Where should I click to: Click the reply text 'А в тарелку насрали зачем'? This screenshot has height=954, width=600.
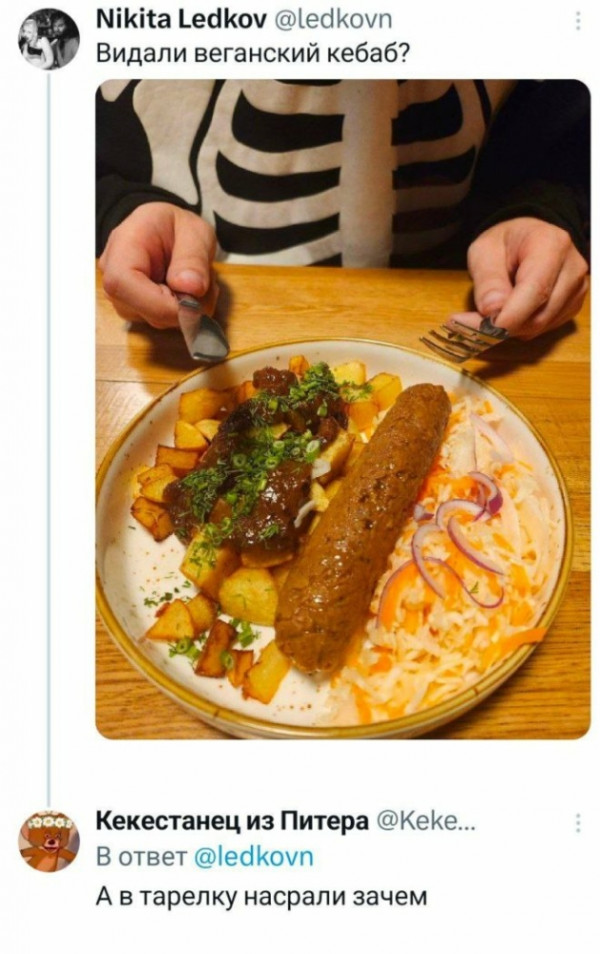point(262,896)
